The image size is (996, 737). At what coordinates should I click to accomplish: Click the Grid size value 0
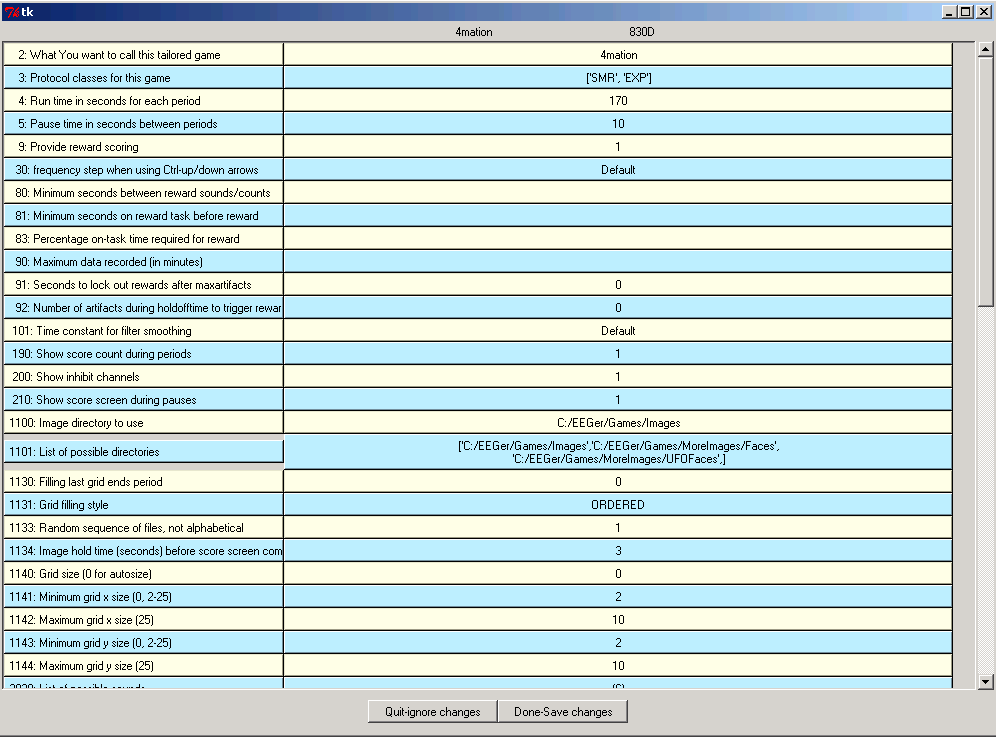[x=618, y=573]
